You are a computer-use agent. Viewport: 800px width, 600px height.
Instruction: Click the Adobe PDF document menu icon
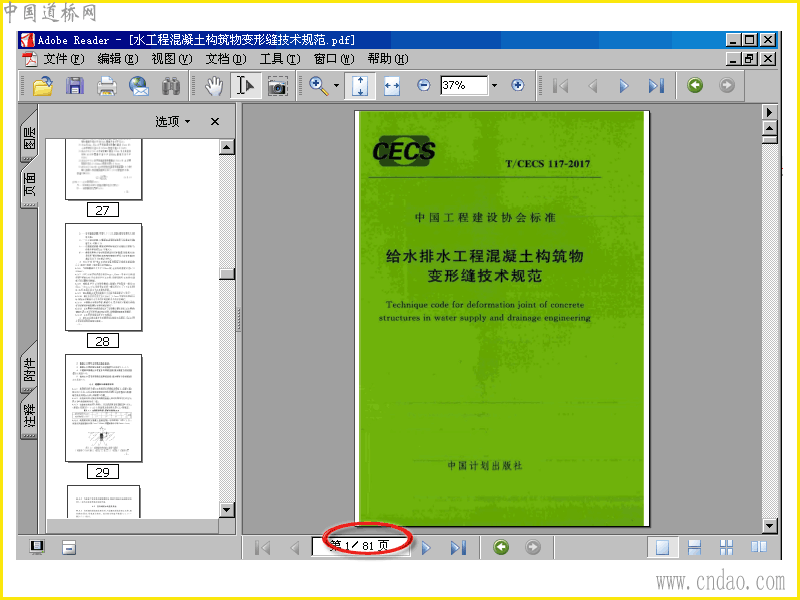tap(30, 59)
